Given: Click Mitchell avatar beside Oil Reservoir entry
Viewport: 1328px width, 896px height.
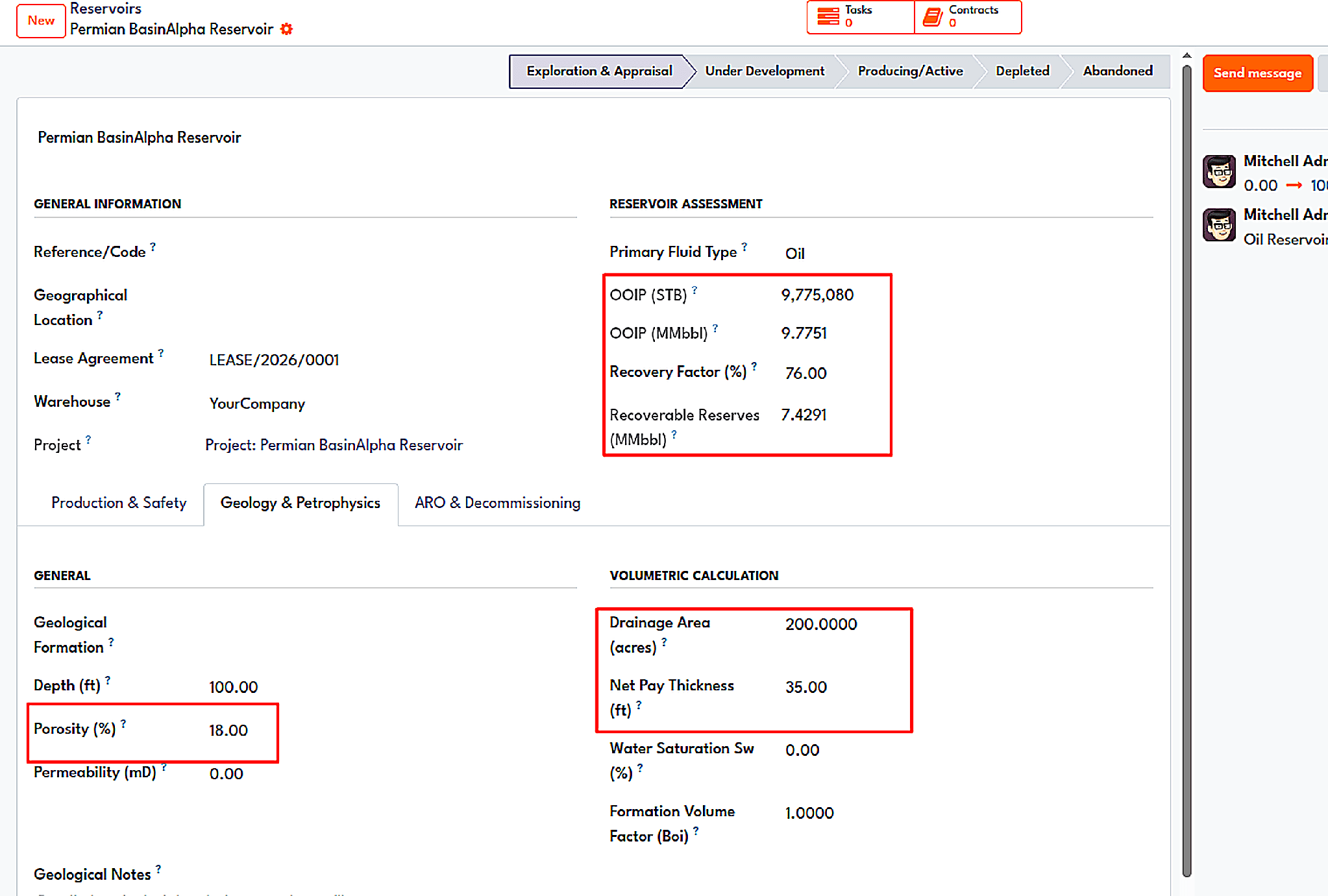Looking at the screenshot, I should click(1219, 225).
